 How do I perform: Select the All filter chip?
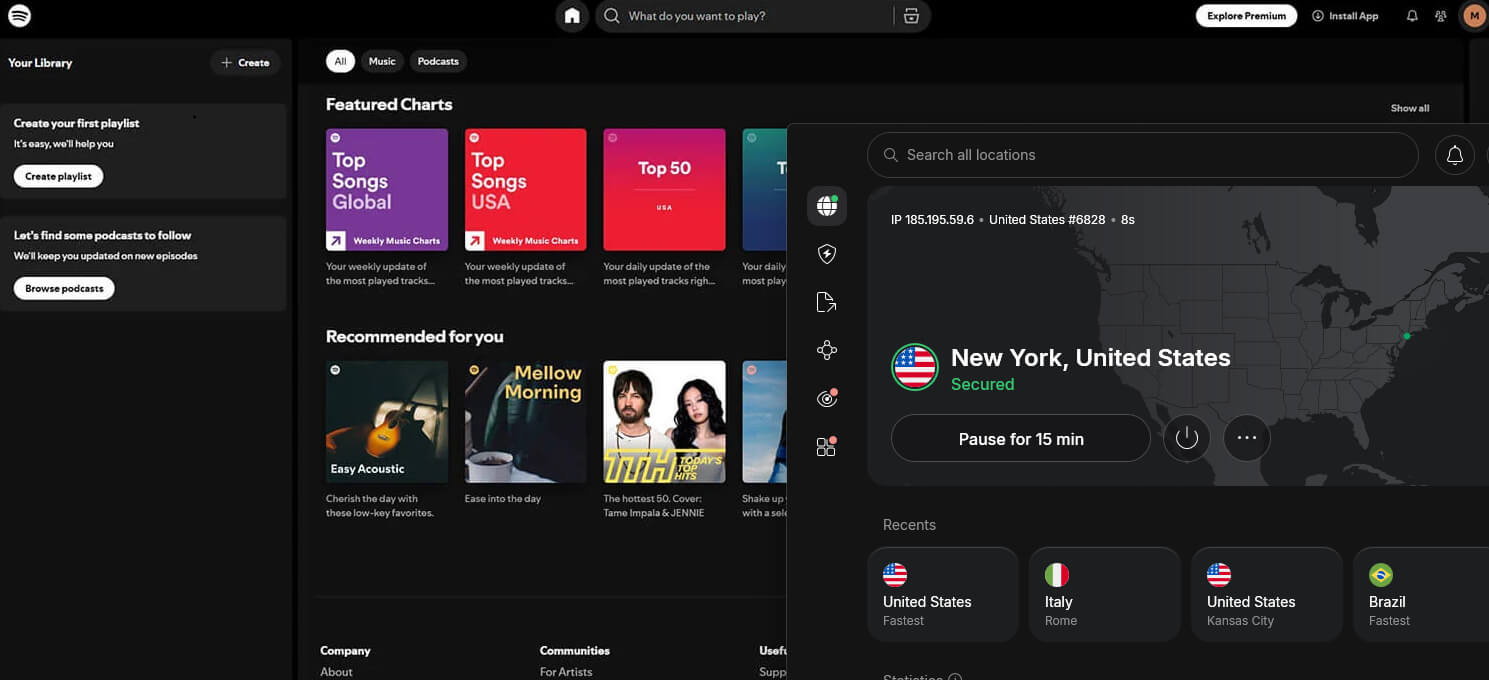point(340,61)
